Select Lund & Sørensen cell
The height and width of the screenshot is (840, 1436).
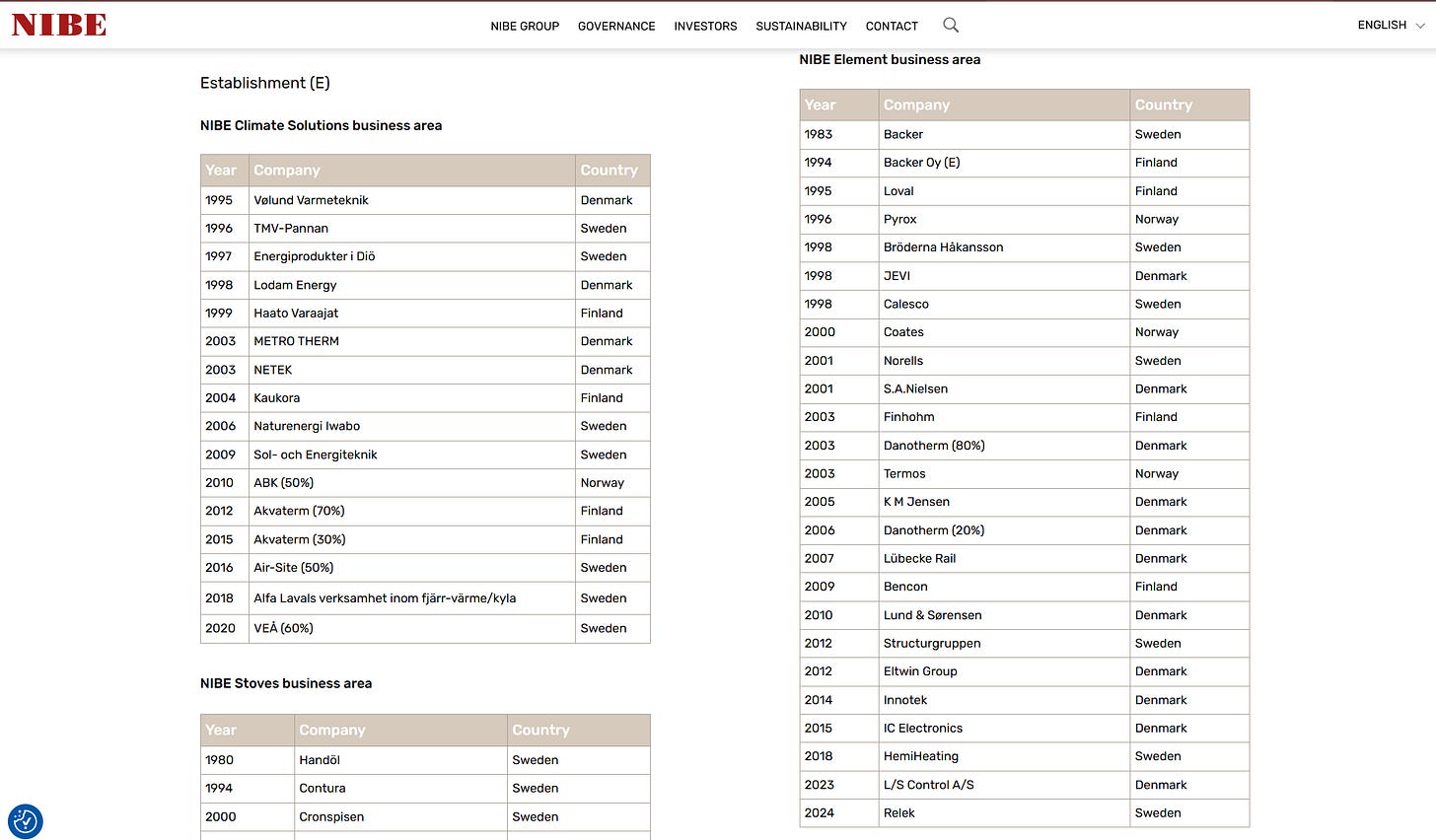(x=1004, y=615)
